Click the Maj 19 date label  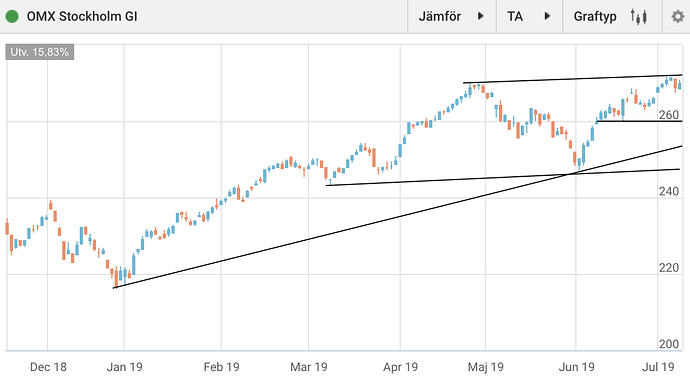(485, 367)
